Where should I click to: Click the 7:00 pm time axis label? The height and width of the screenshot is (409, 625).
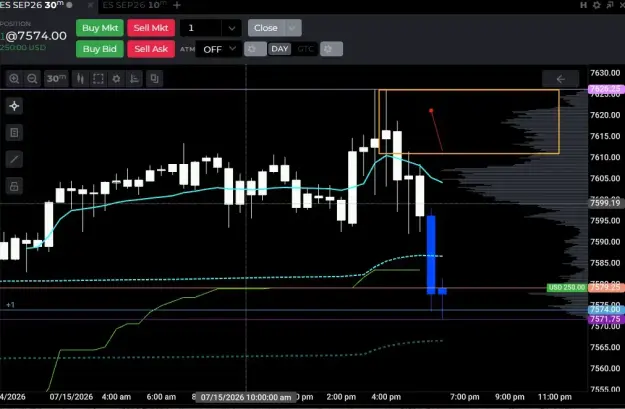(x=464, y=397)
